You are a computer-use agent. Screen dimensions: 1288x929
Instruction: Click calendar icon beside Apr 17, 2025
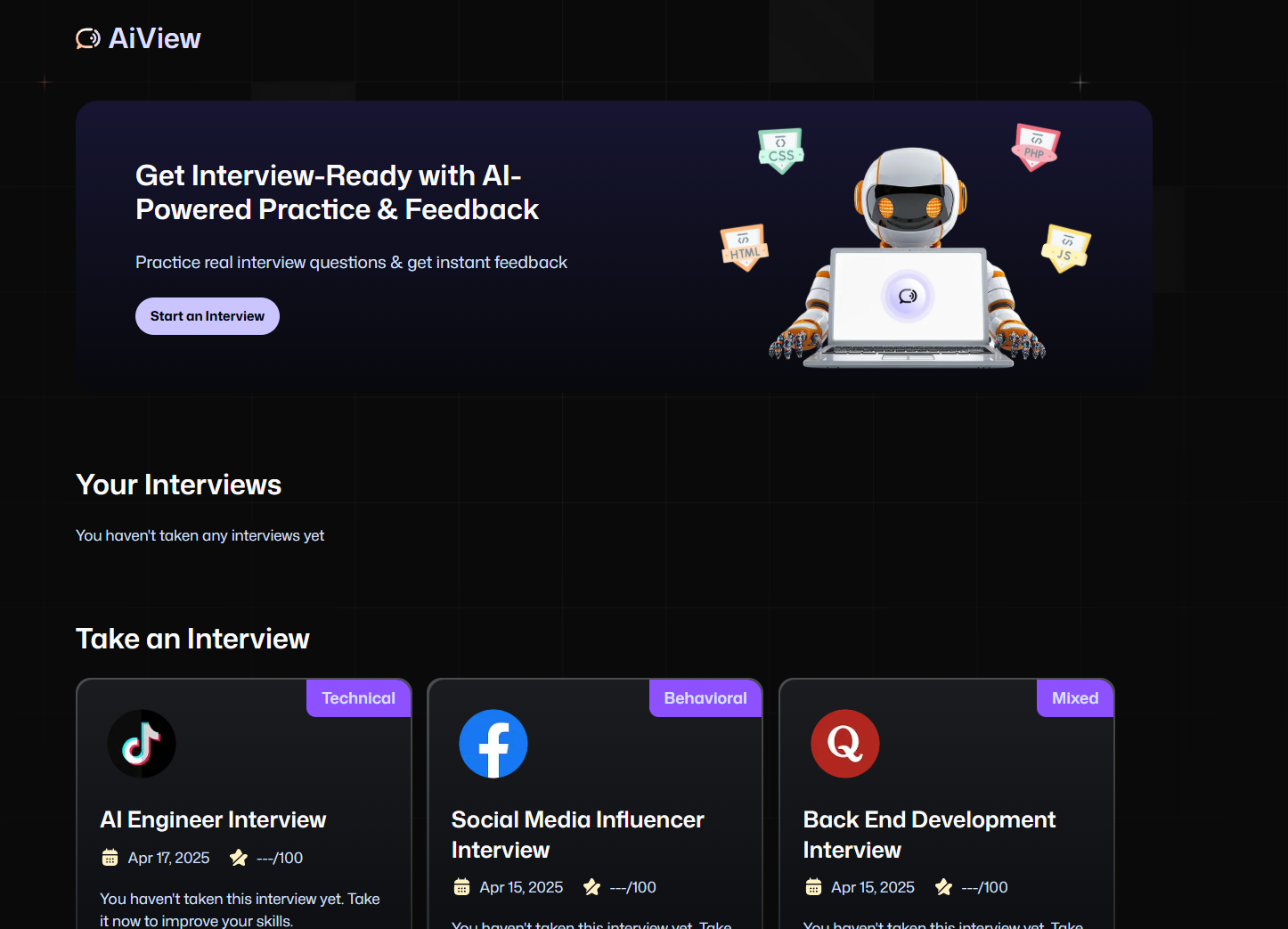pyautogui.click(x=110, y=857)
